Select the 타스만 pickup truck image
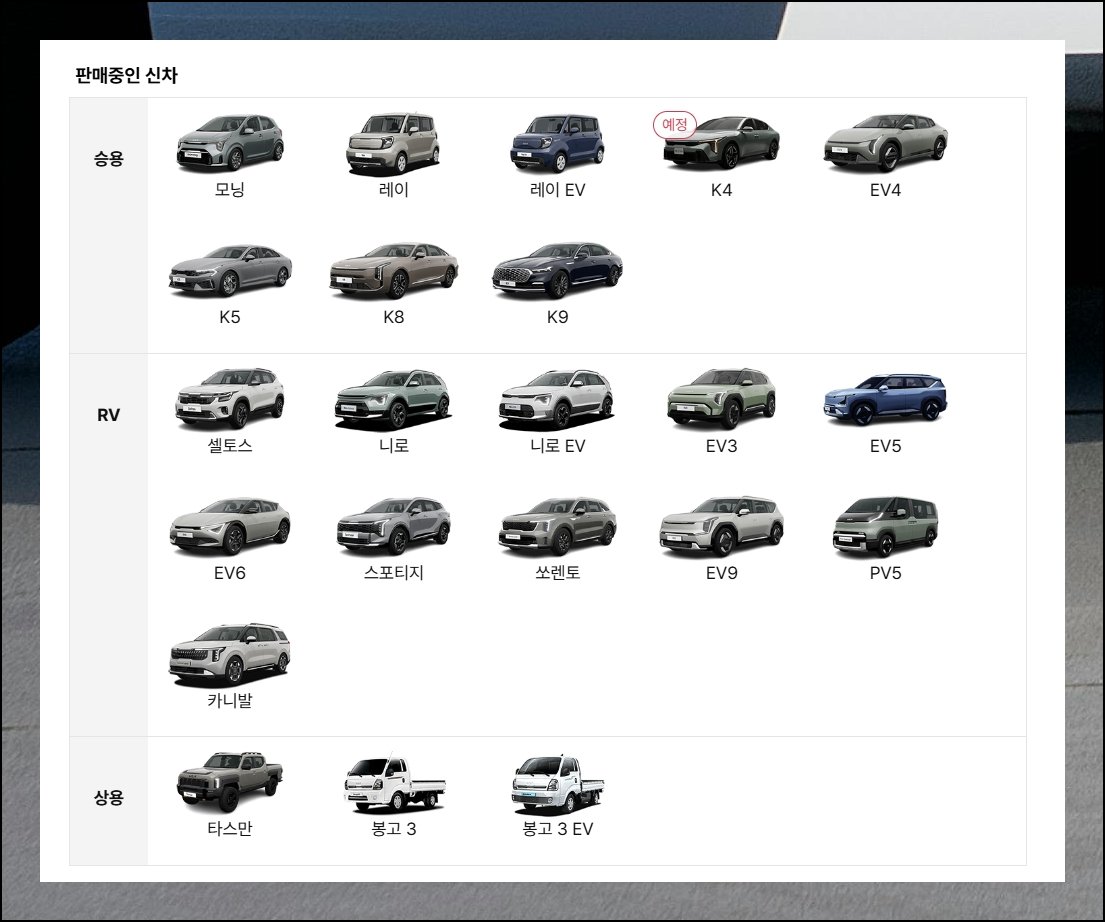Viewport: 1105px width, 922px height. coord(230,782)
